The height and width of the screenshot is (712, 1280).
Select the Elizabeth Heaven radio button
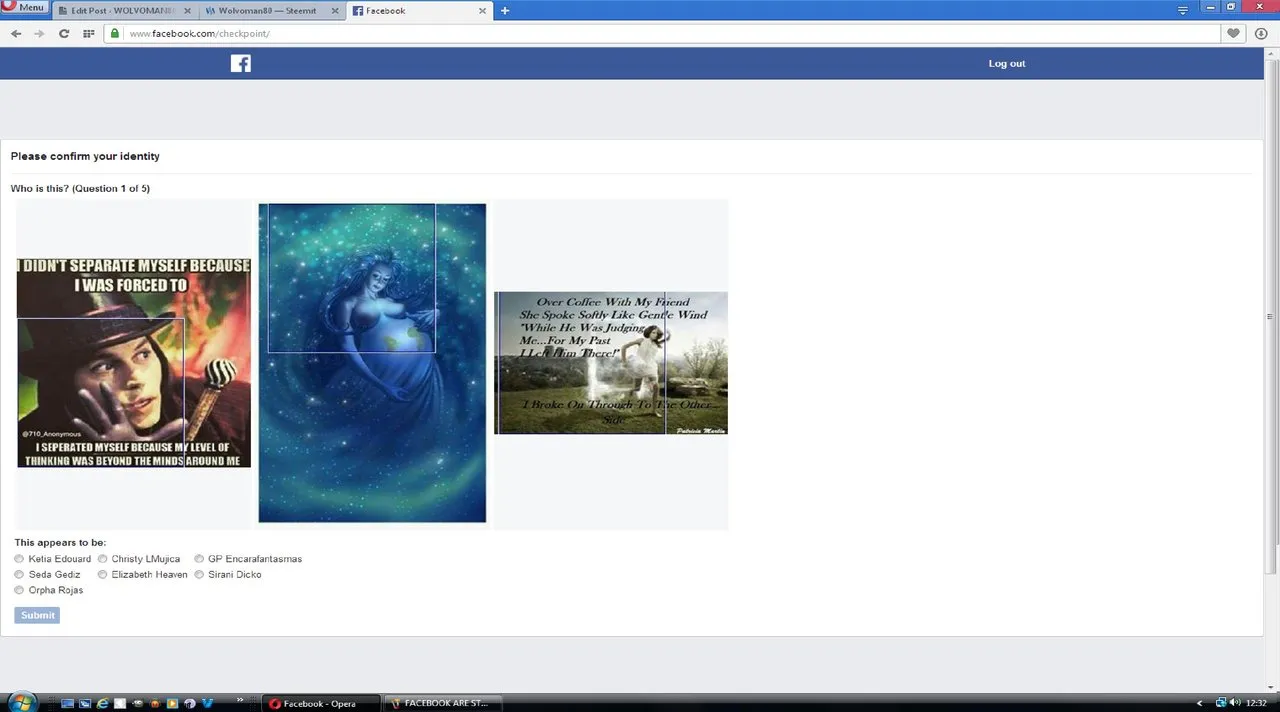(102, 574)
